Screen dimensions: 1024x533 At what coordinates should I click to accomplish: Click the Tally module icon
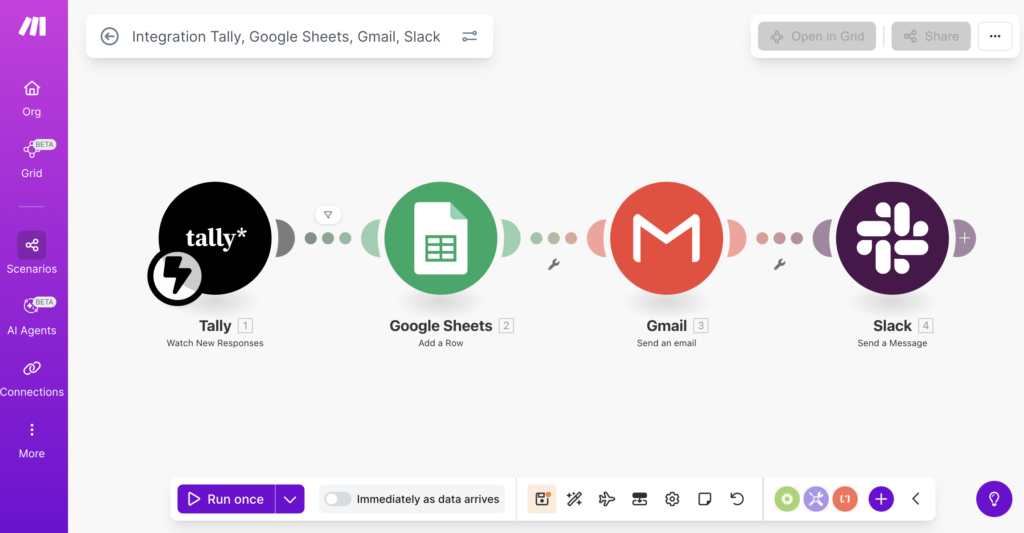tap(215, 238)
